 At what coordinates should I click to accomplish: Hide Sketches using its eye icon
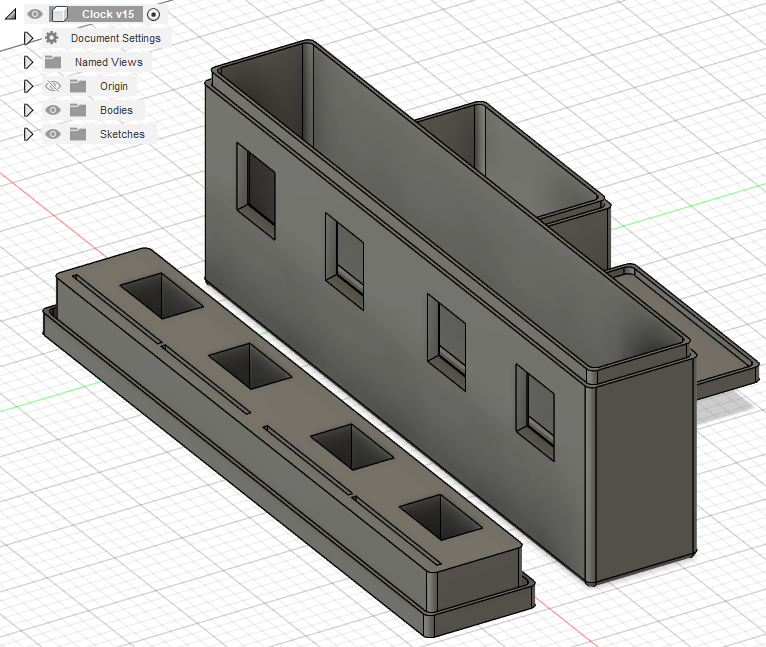[x=53, y=134]
